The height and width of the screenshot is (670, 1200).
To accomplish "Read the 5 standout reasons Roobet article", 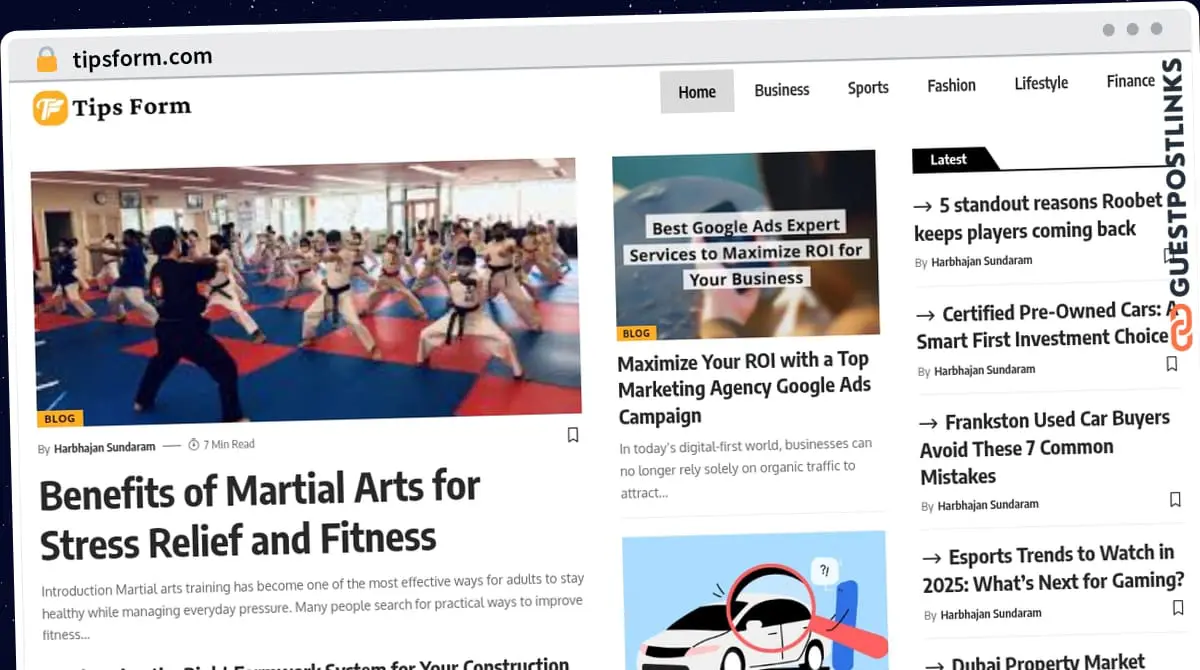I will tap(1036, 217).
